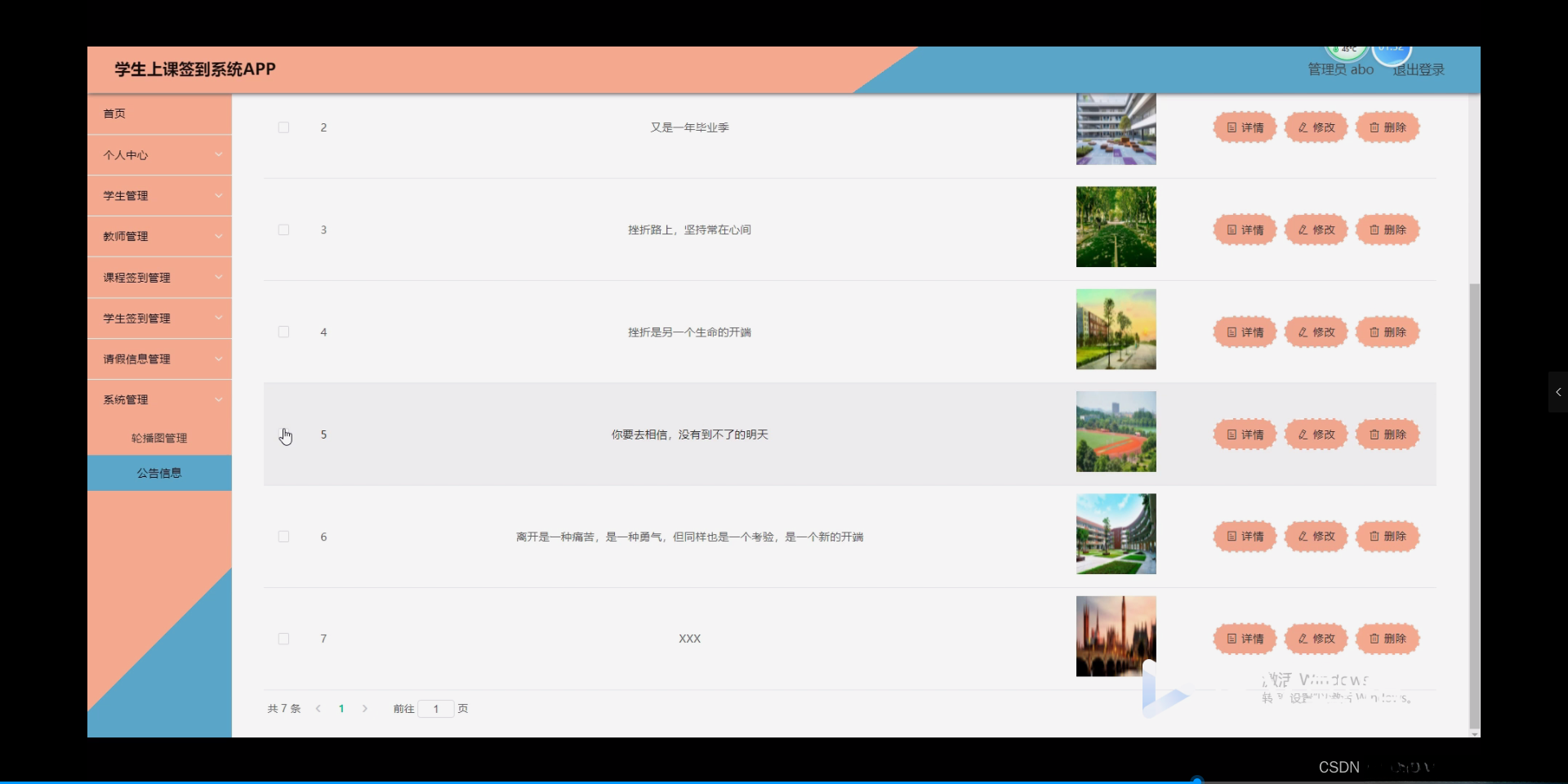Click page 1 in pagination
Screen dimensions: 1568x784
click(x=341, y=709)
